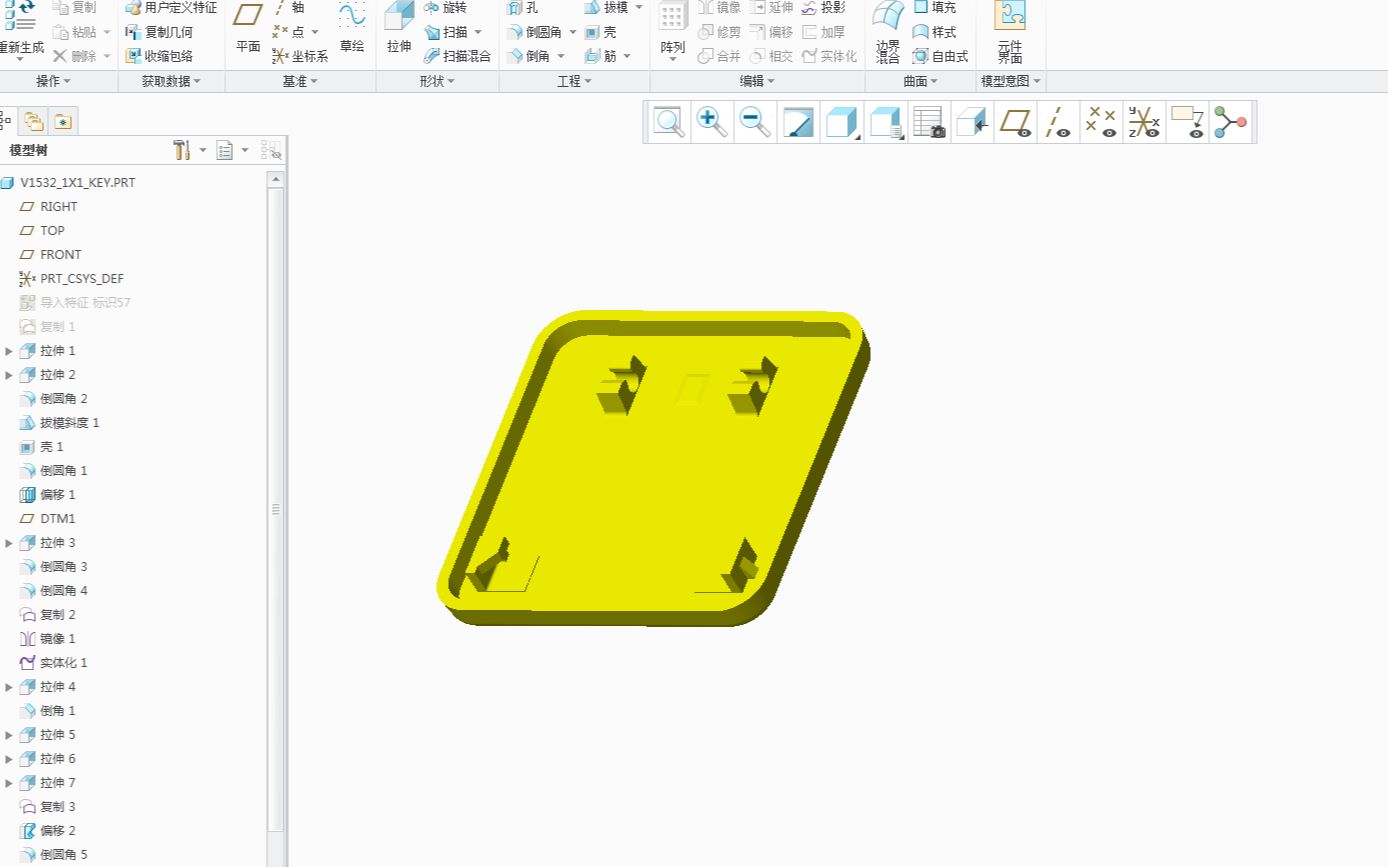Expand the 拉伸 1 feature node
This screenshot has width=1388, height=867.
(9, 350)
